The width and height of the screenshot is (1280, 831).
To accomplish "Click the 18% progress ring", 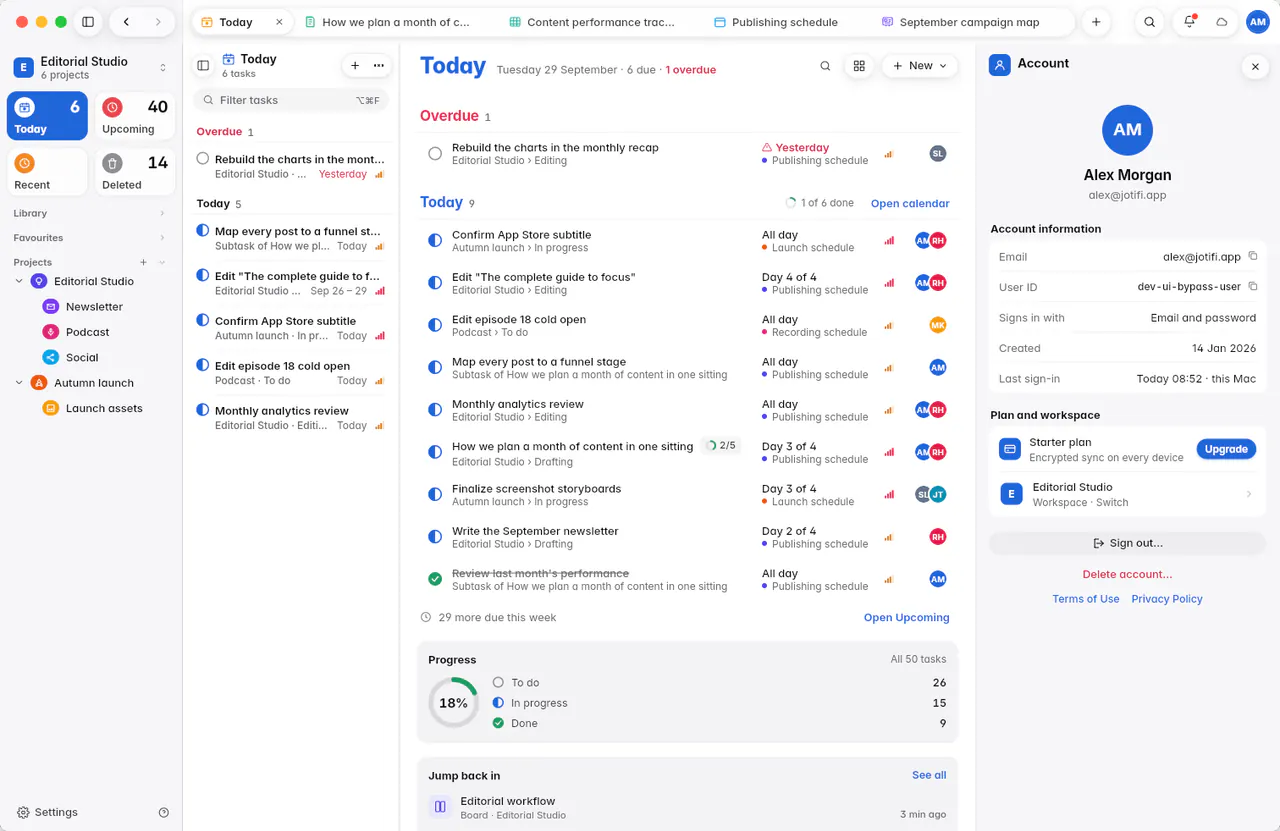I will point(454,703).
